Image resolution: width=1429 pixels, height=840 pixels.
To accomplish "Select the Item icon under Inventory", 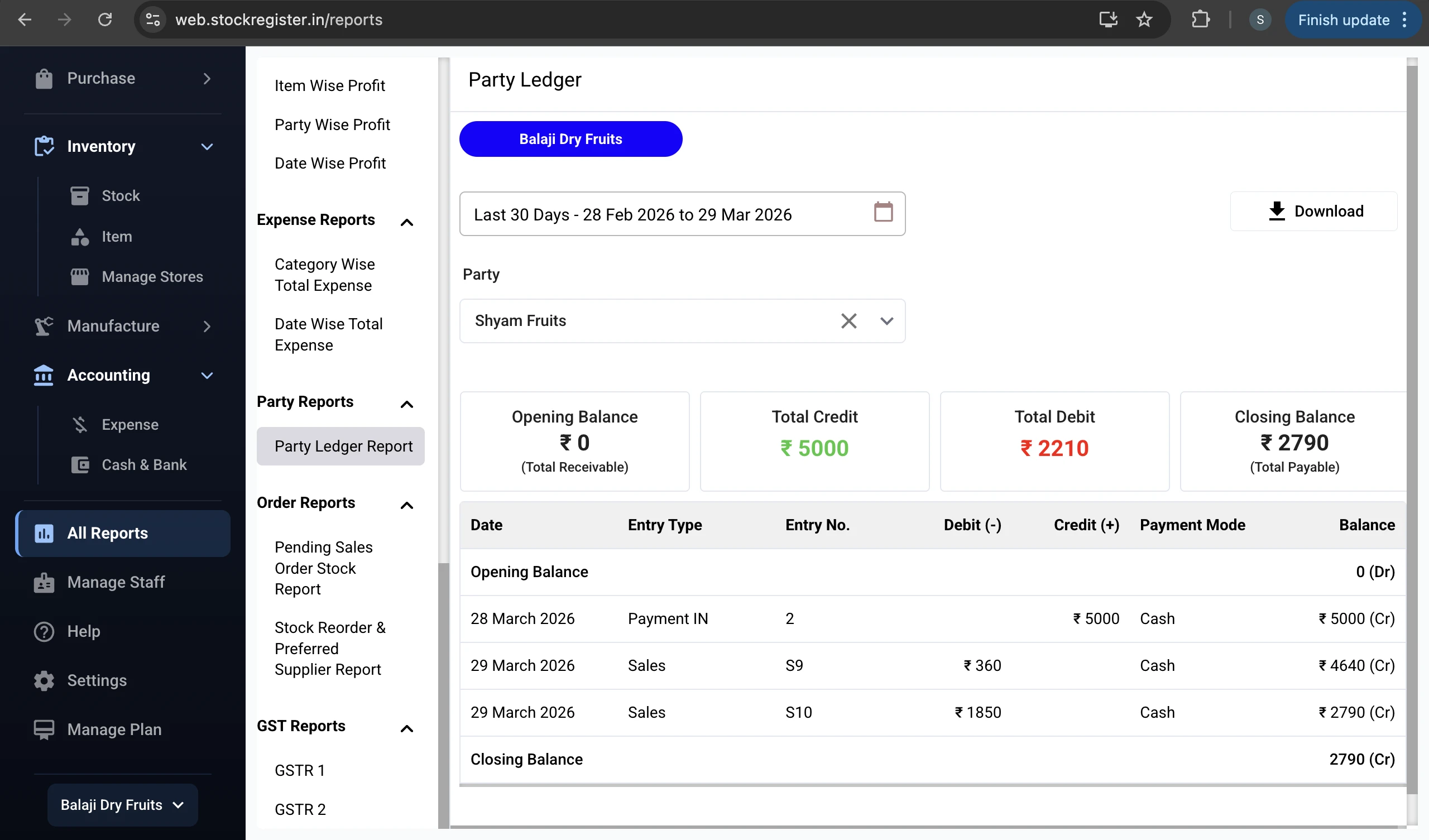I will click(x=79, y=237).
